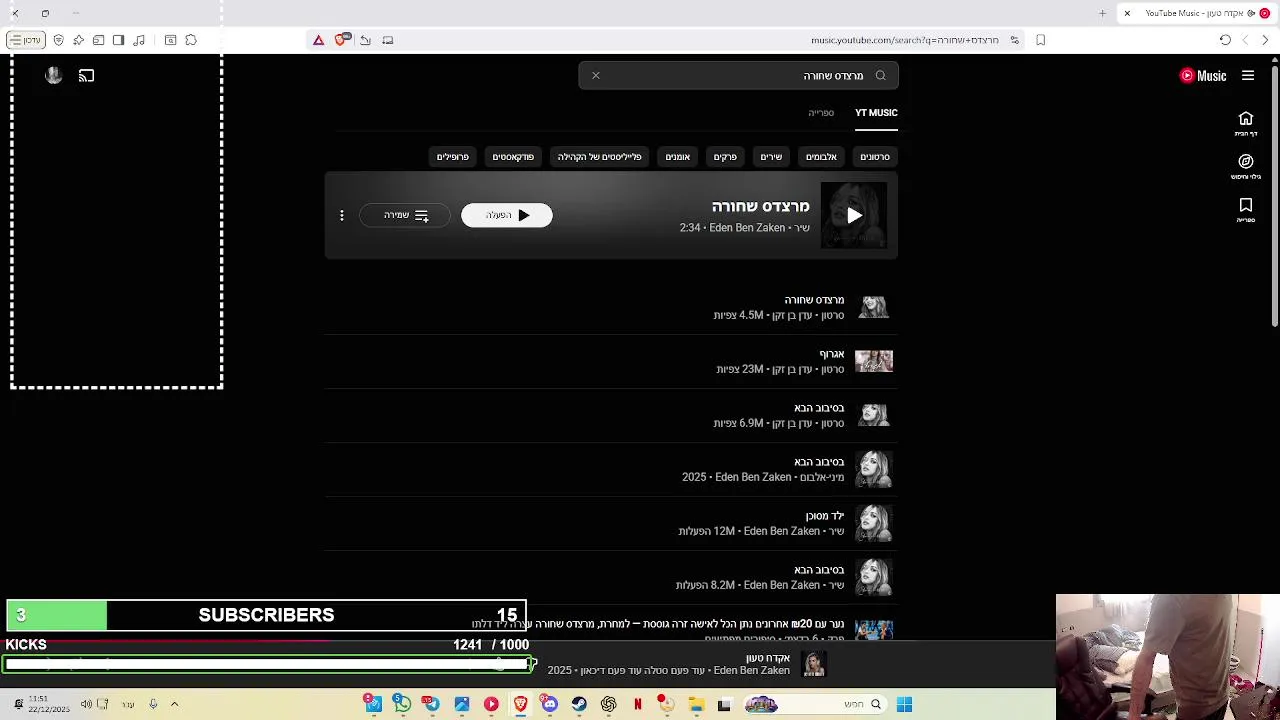
Task: Open File Explorer from the taskbar
Action: 697,704
